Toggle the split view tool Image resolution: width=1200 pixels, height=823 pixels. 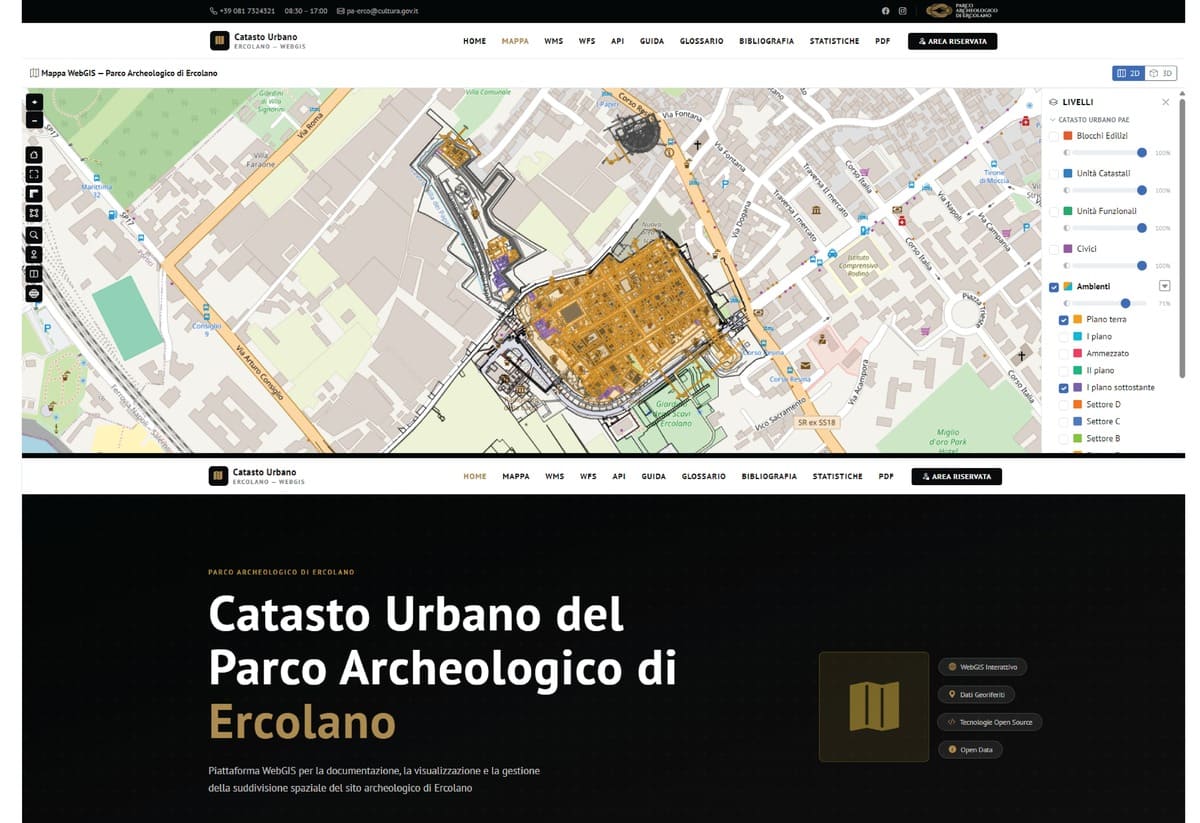click(x=34, y=273)
